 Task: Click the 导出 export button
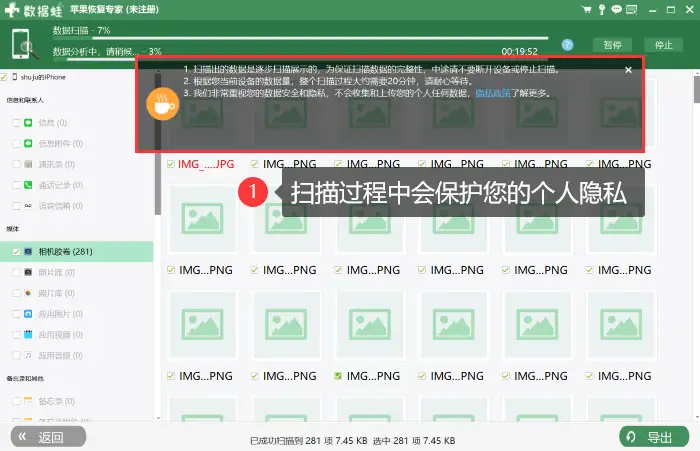654,437
